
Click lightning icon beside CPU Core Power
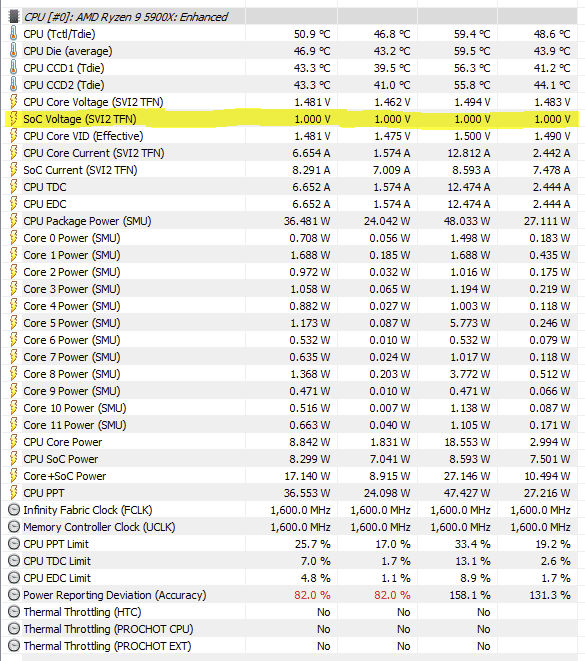(x=13, y=442)
